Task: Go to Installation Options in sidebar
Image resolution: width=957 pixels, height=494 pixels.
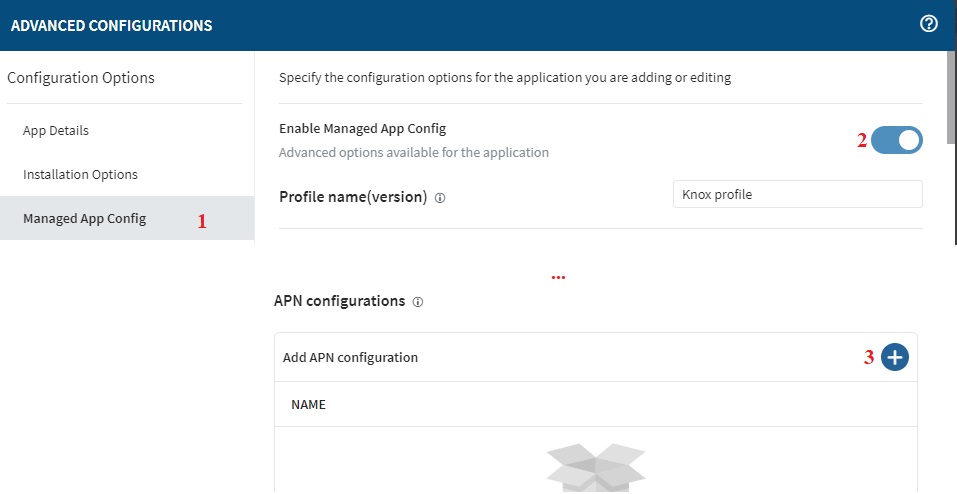Action: coord(80,175)
